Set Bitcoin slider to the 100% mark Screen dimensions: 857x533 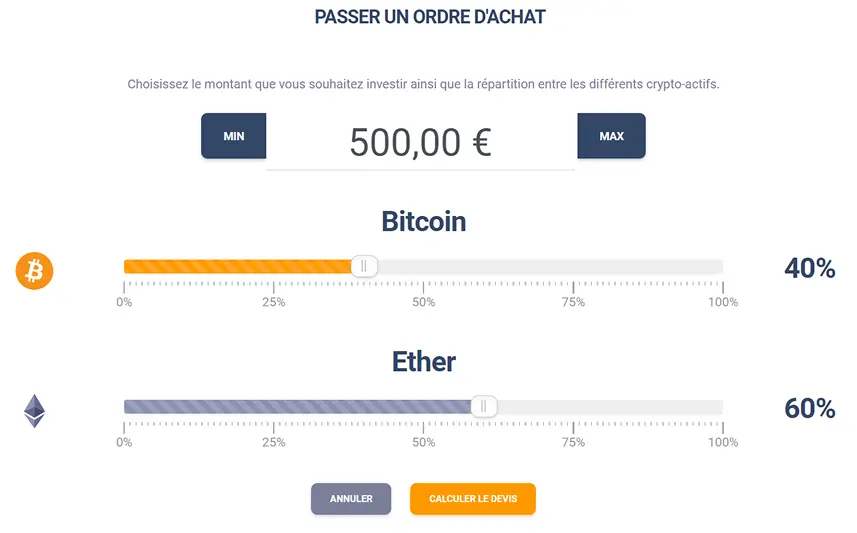pyautogui.click(x=721, y=267)
